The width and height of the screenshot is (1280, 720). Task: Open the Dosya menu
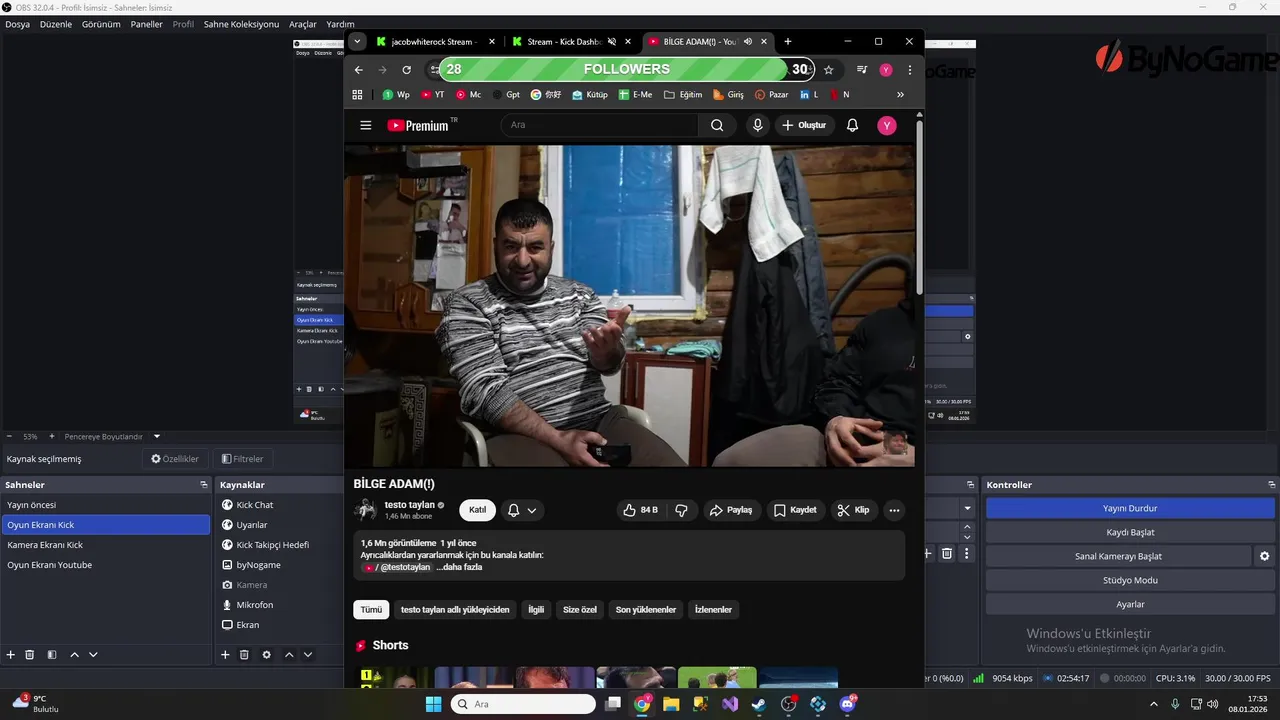[17, 24]
